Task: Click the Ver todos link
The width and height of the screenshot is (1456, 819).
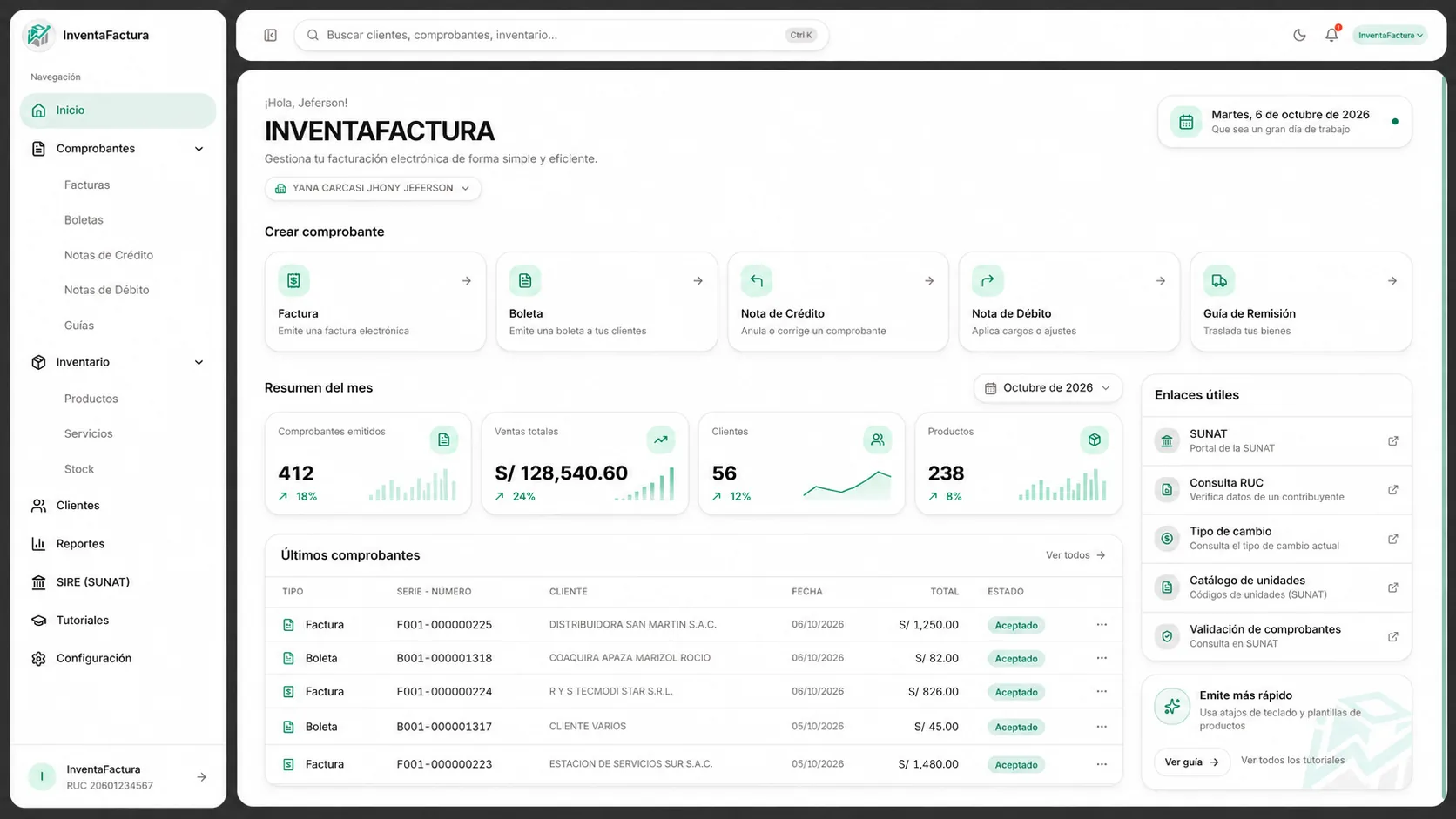Action: (x=1075, y=555)
